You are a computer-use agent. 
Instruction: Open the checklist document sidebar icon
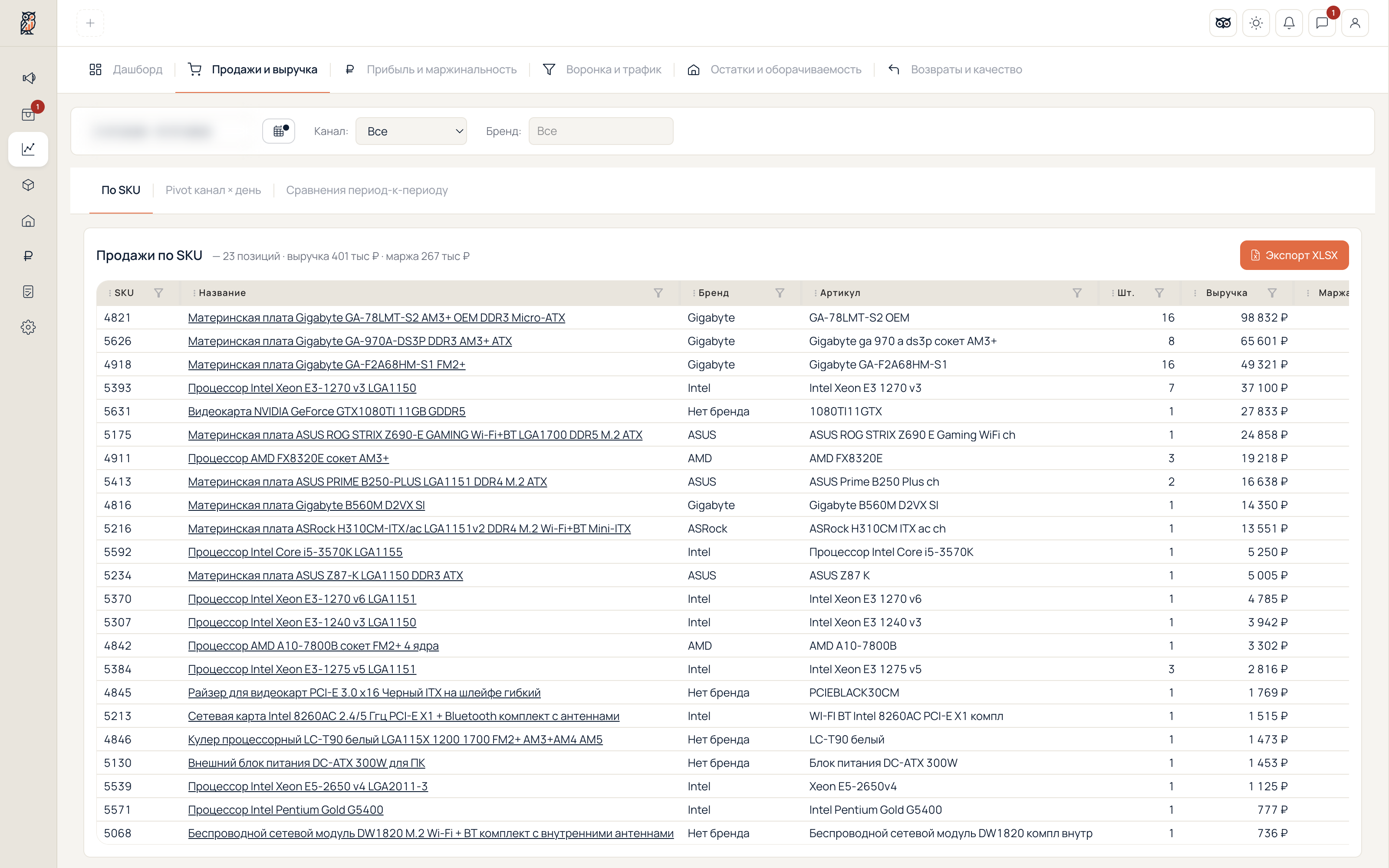pyautogui.click(x=28, y=292)
